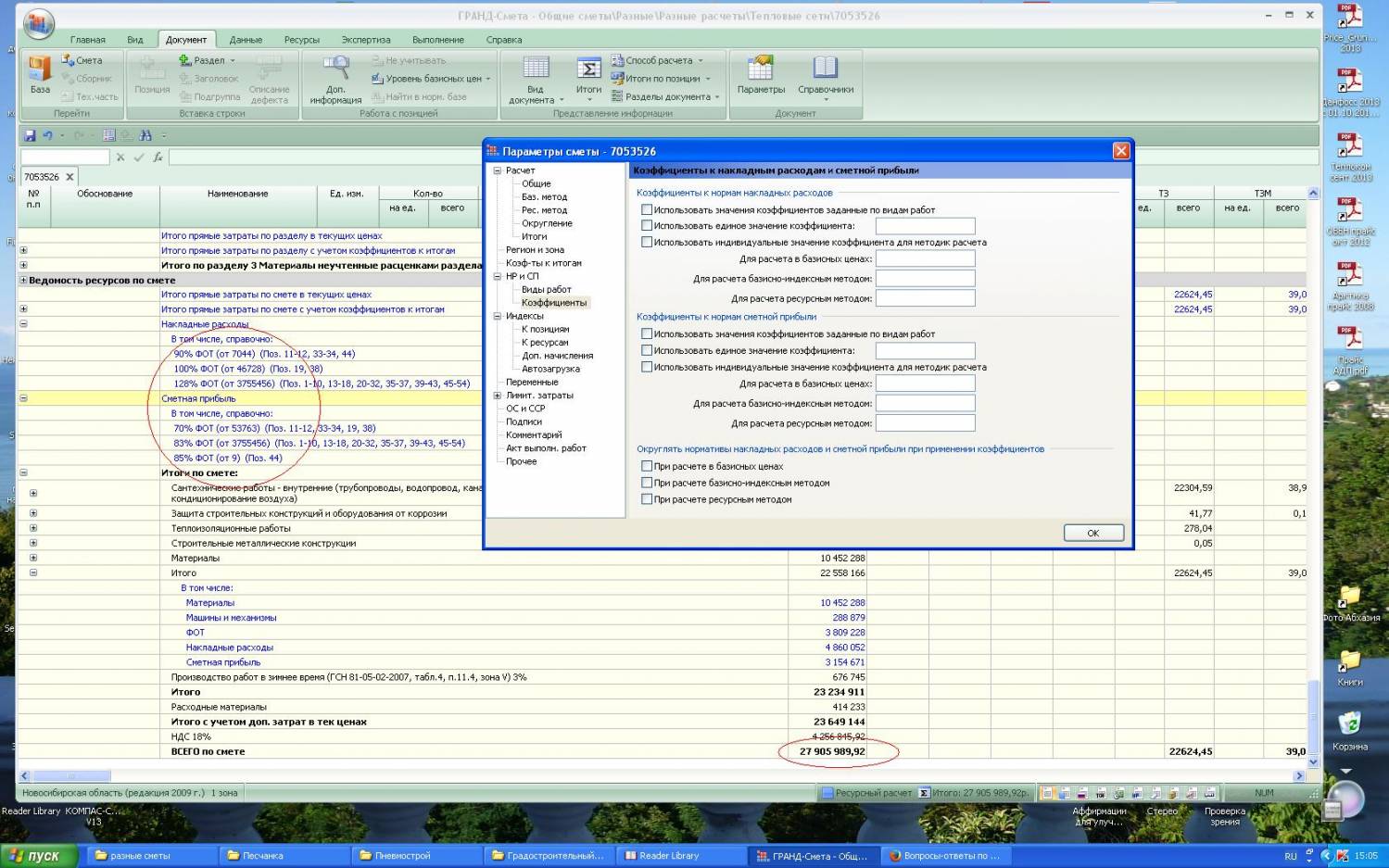This screenshot has width=1389, height=868.
Task: Enable При расчете в базисных ценах checkbox
Action: click(647, 466)
